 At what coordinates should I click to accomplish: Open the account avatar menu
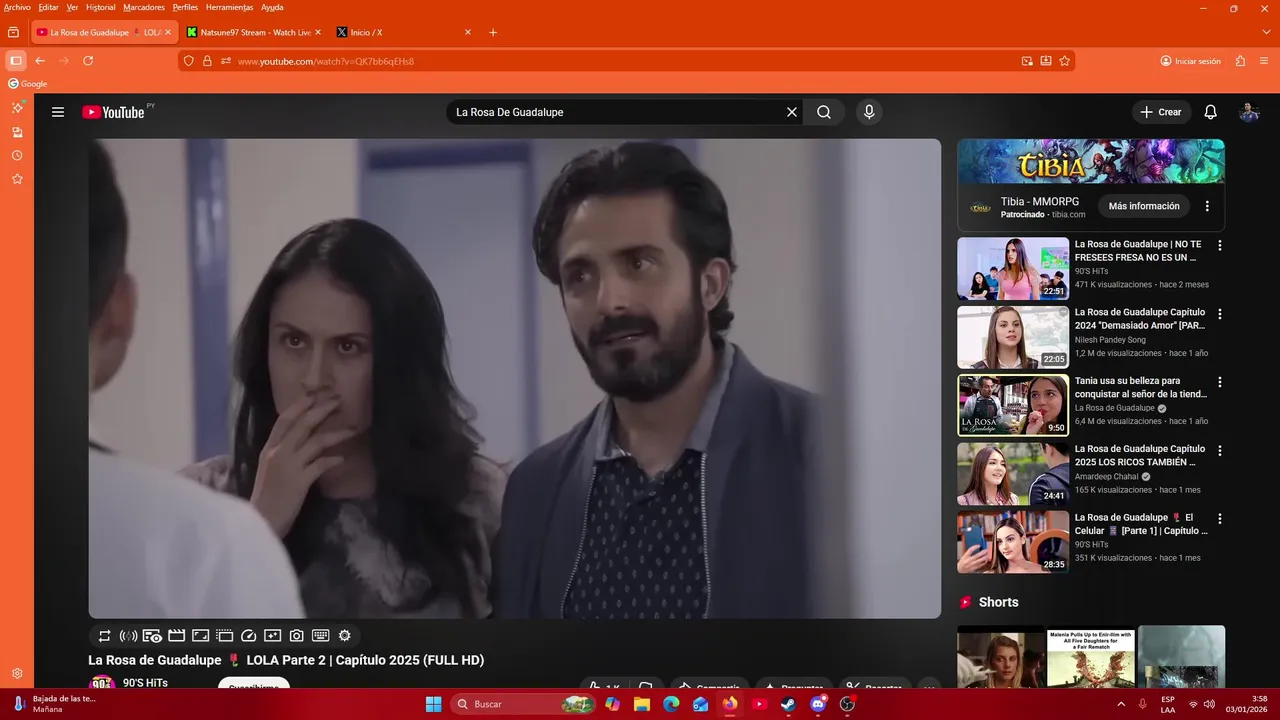[x=1249, y=112]
